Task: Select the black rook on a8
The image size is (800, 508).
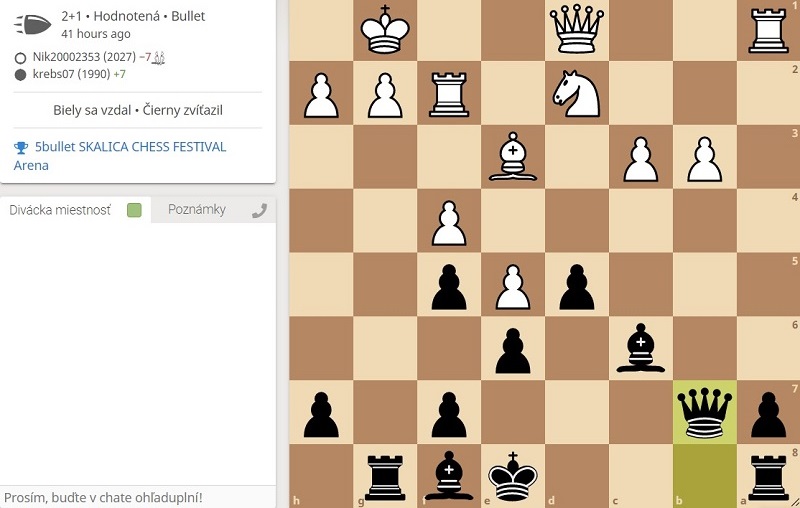Action: (x=768, y=476)
